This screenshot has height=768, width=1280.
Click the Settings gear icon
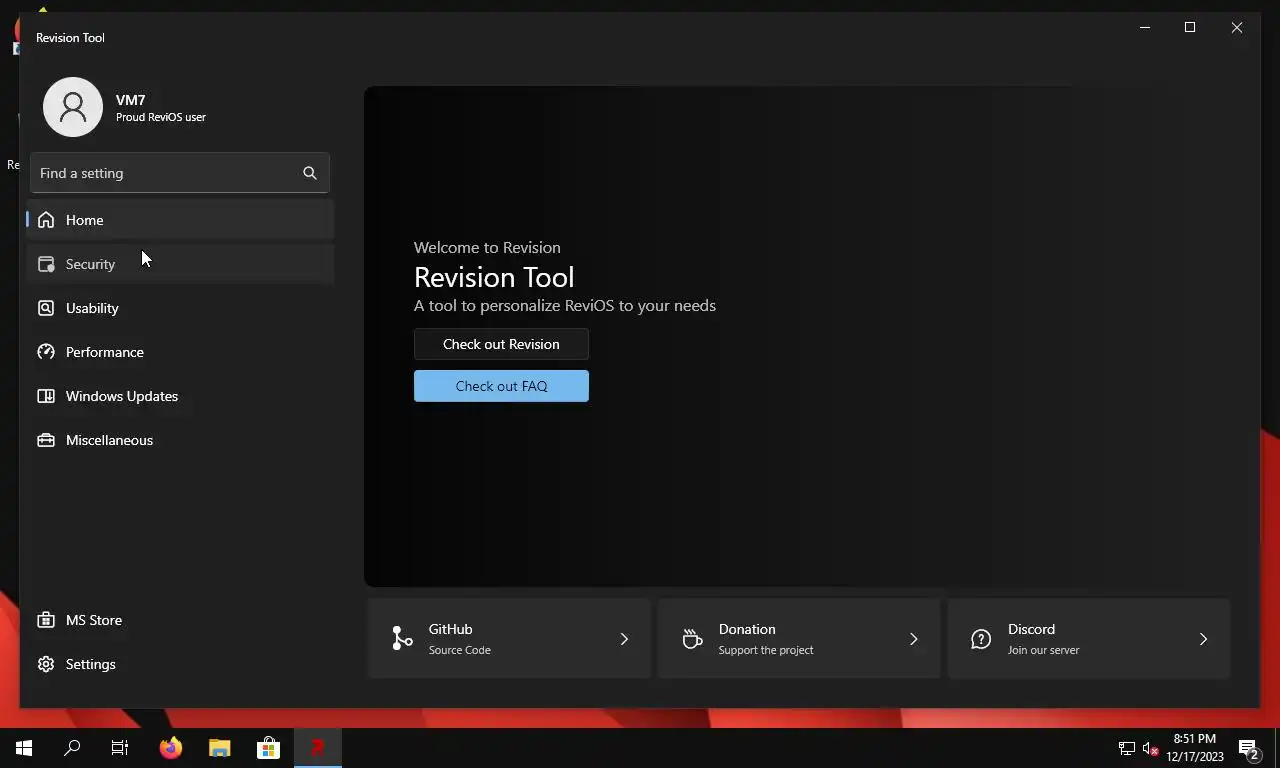[46, 664]
